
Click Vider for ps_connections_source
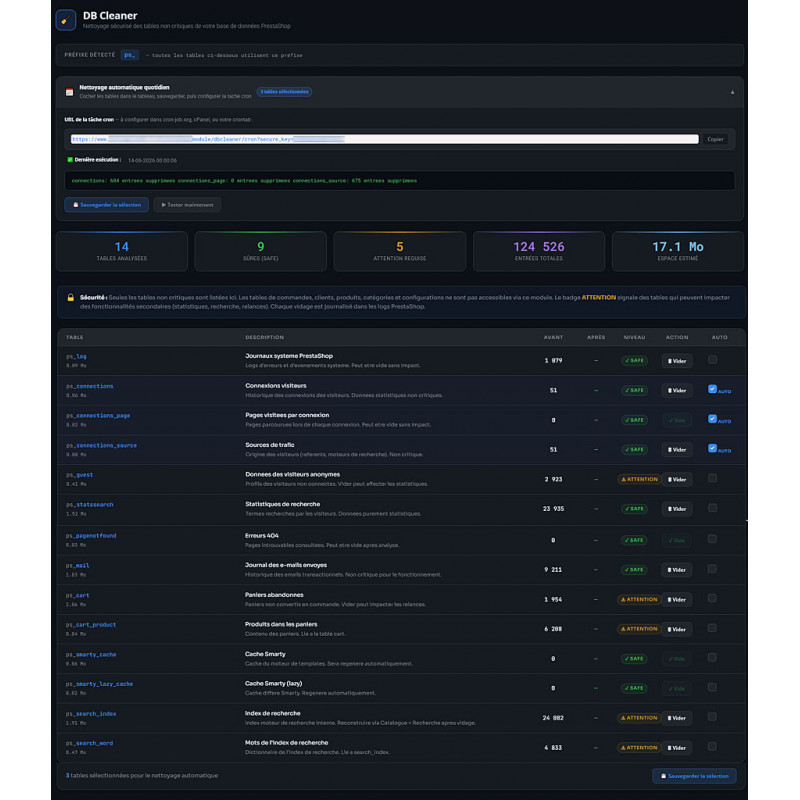click(677, 449)
